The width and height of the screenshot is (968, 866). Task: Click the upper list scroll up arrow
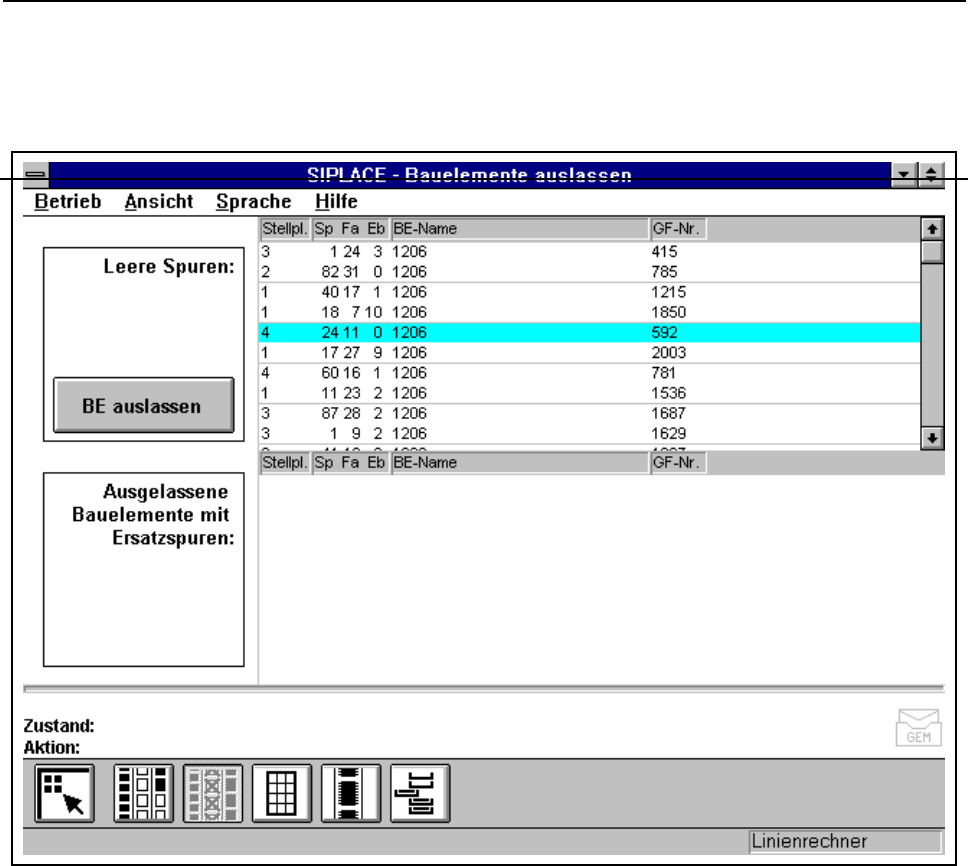click(932, 229)
